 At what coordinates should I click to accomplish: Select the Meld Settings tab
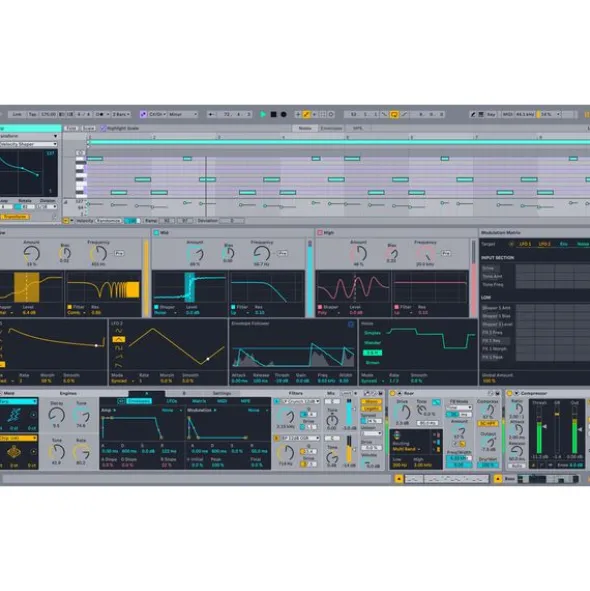pos(222,393)
